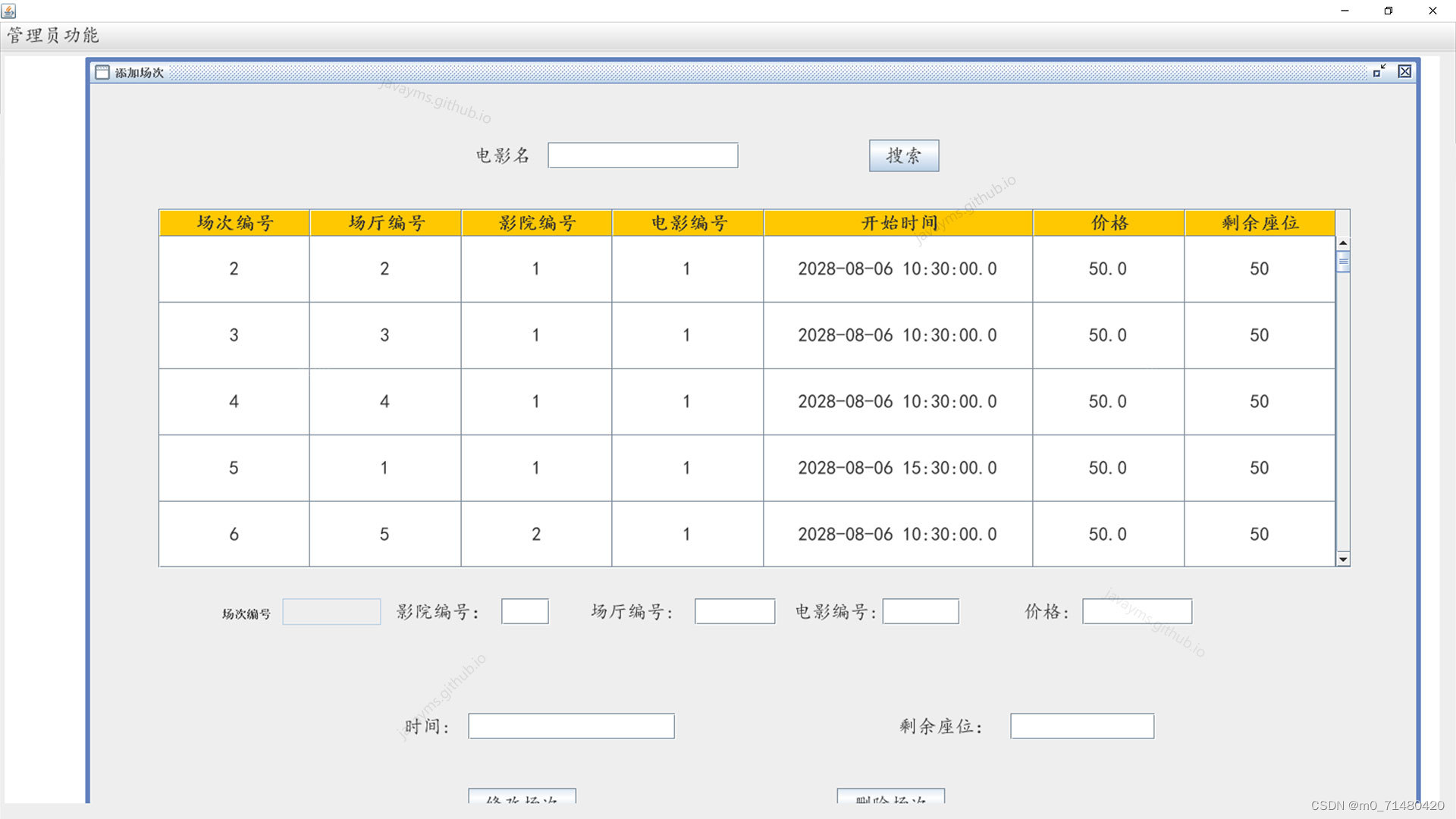
Task: Click the disabled 场次编号 field below table
Action: [x=331, y=612]
